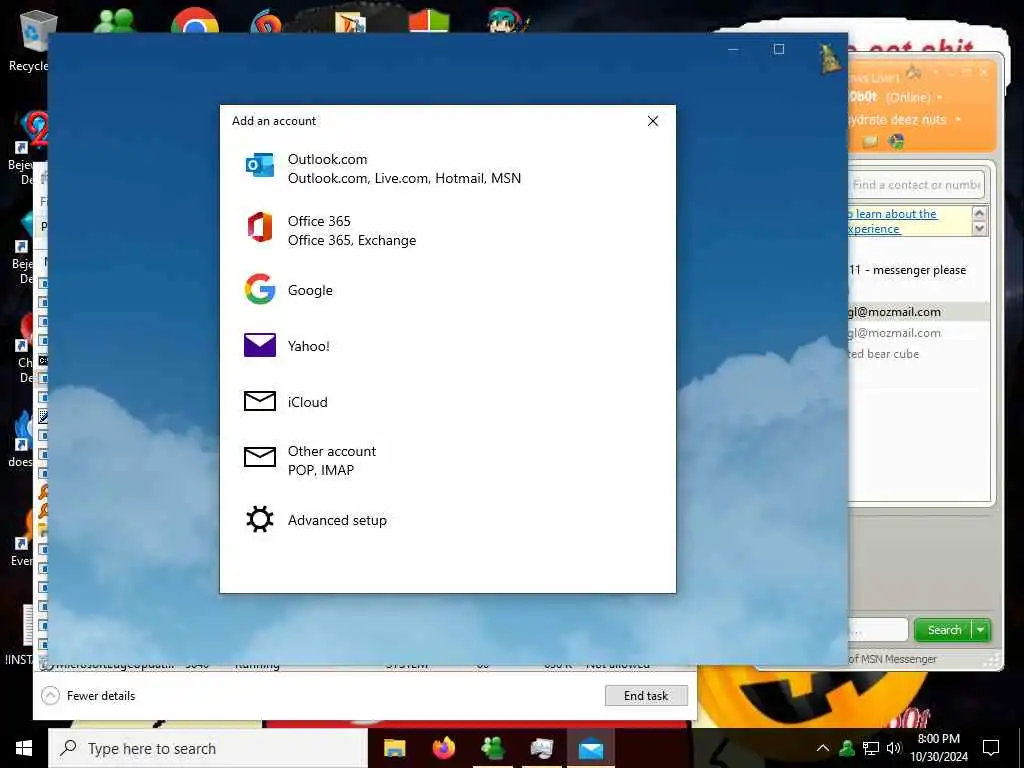This screenshot has width=1024, height=768.
Task: Open the Google Chrome desktop icon
Action: point(195,20)
